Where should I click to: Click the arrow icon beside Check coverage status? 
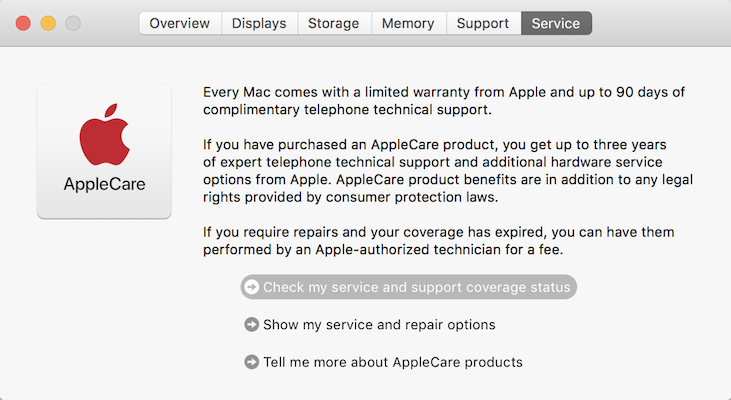[252, 287]
